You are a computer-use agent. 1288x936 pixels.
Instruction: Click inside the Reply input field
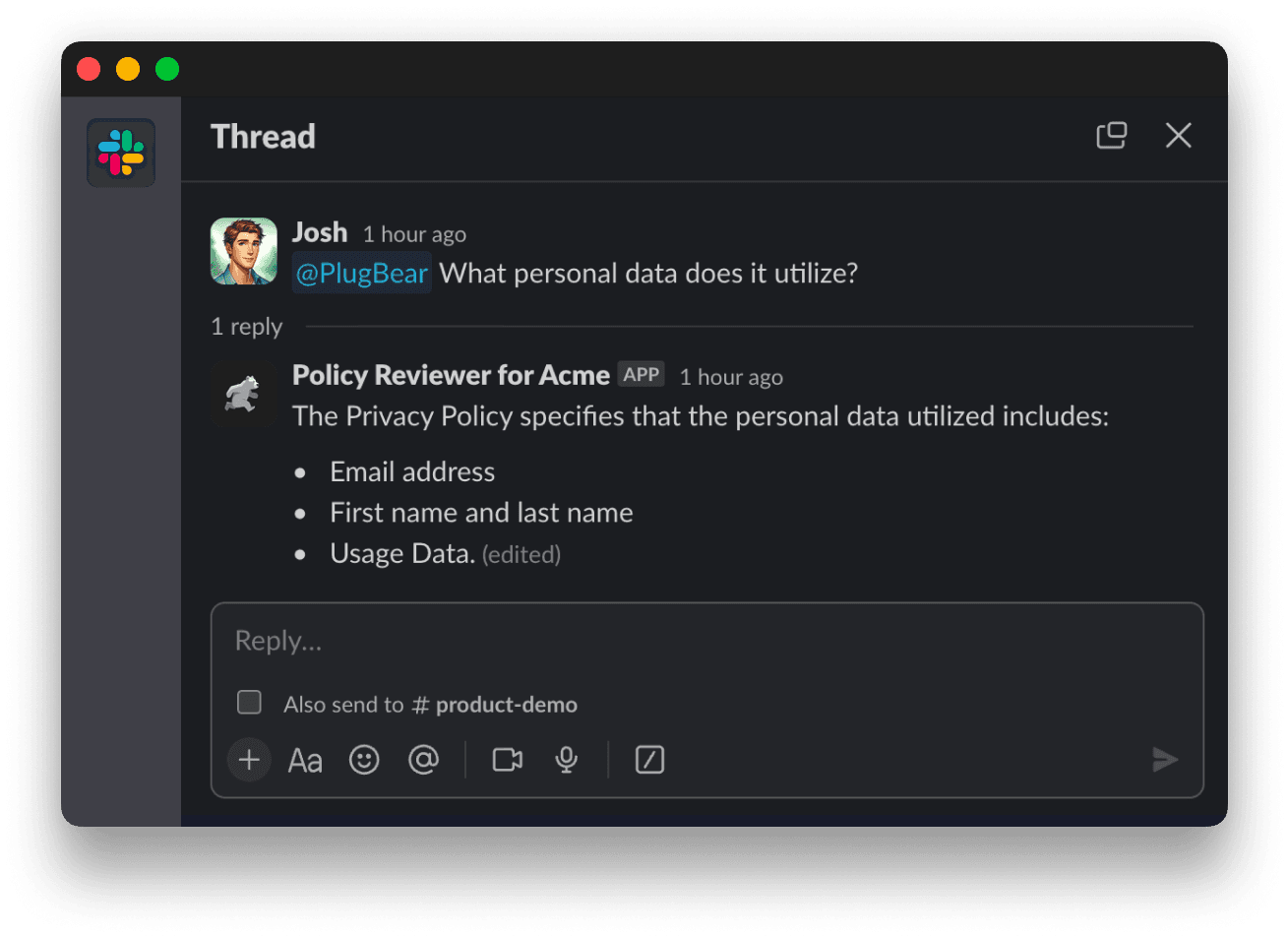coord(590,640)
